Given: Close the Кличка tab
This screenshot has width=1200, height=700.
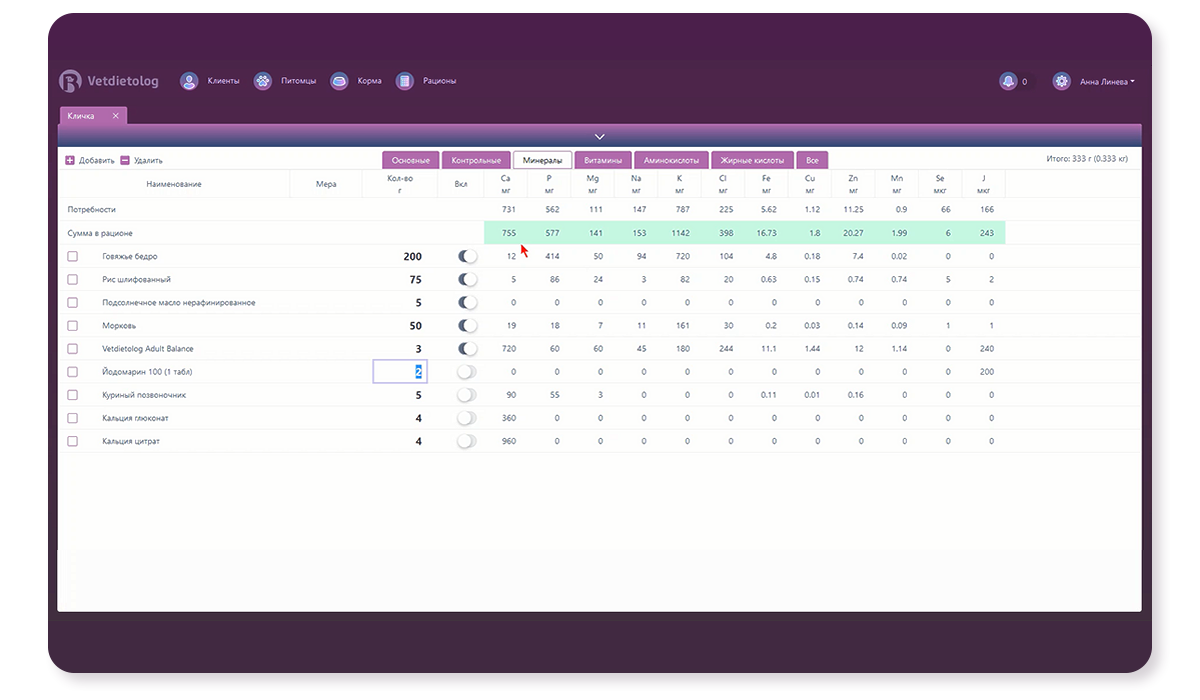Looking at the screenshot, I should (x=115, y=116).
